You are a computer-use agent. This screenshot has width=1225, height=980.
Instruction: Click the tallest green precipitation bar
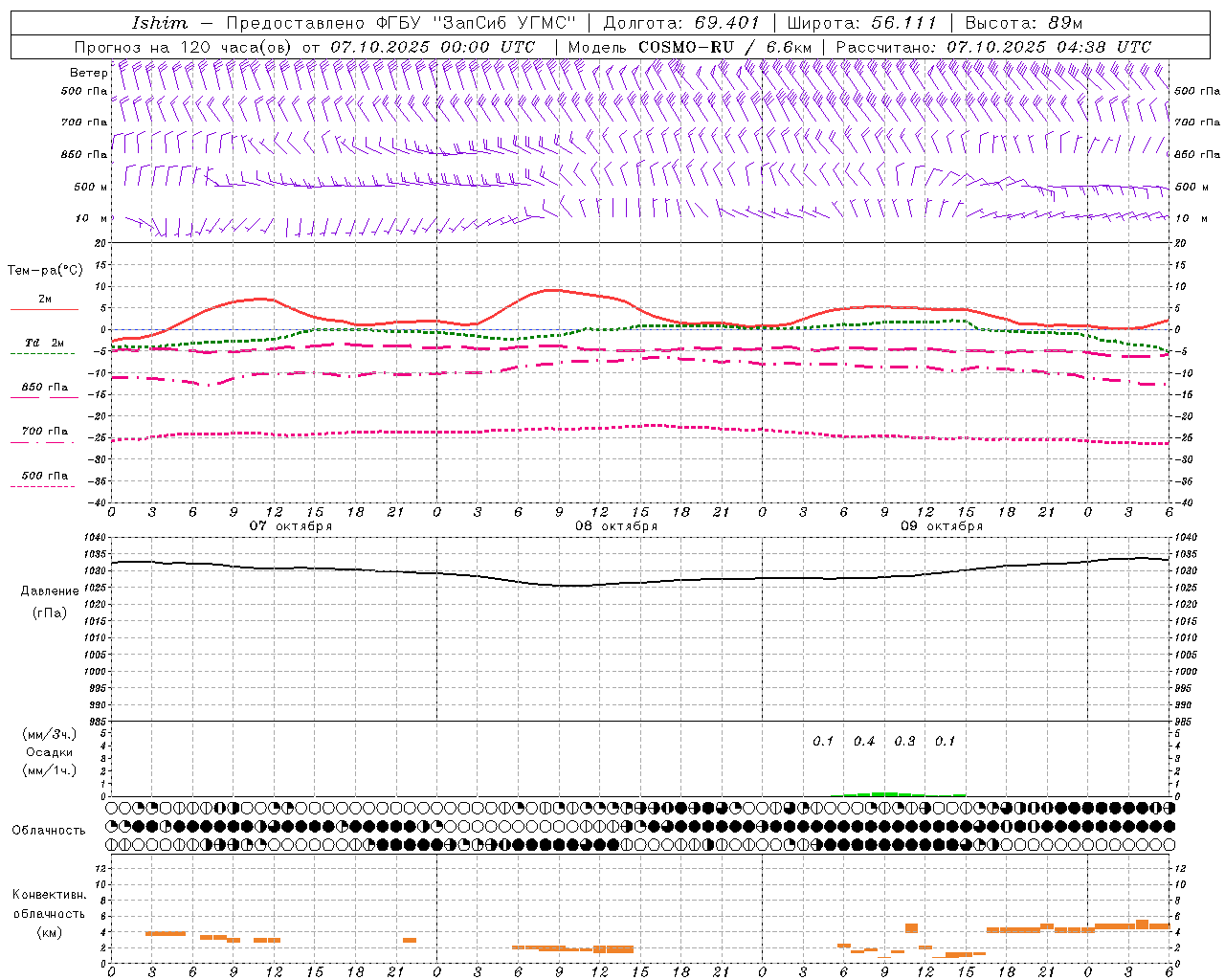point(884,794)
